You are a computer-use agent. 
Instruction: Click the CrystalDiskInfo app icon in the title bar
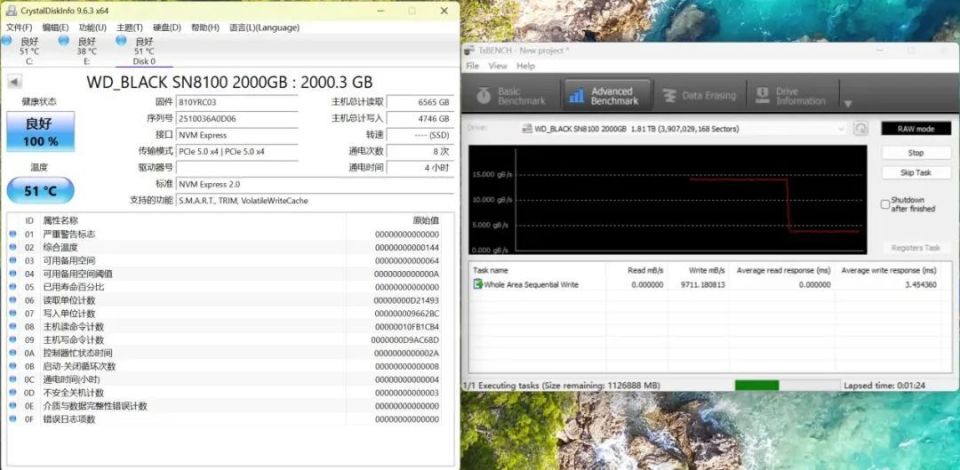pos(11,10)
